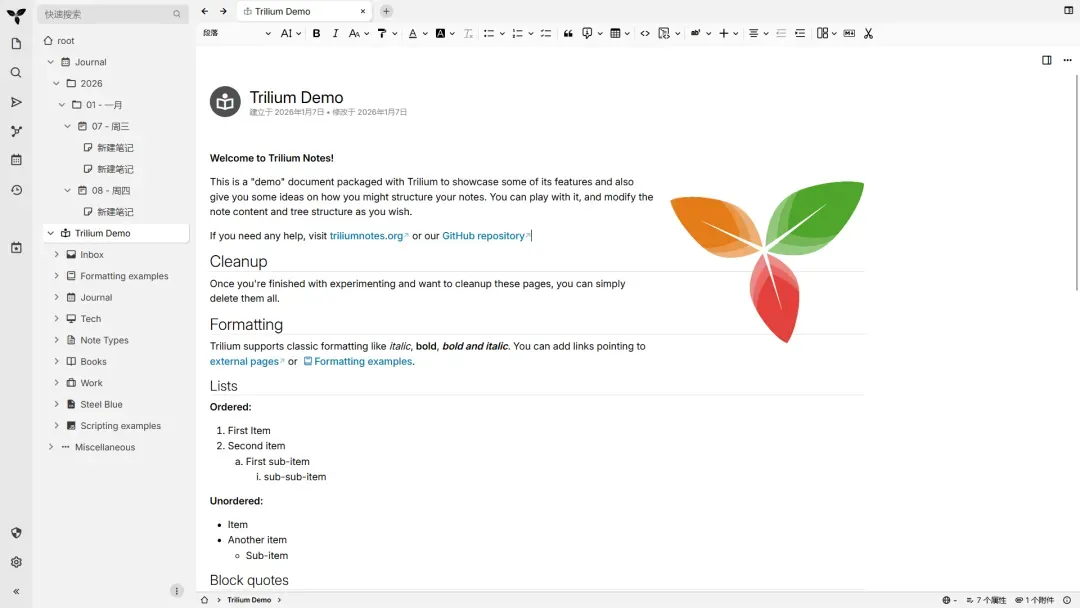Select the Tech note in tree
Image resolution: width=1080 pixels, height=608 pixels.
pos(90,319)
